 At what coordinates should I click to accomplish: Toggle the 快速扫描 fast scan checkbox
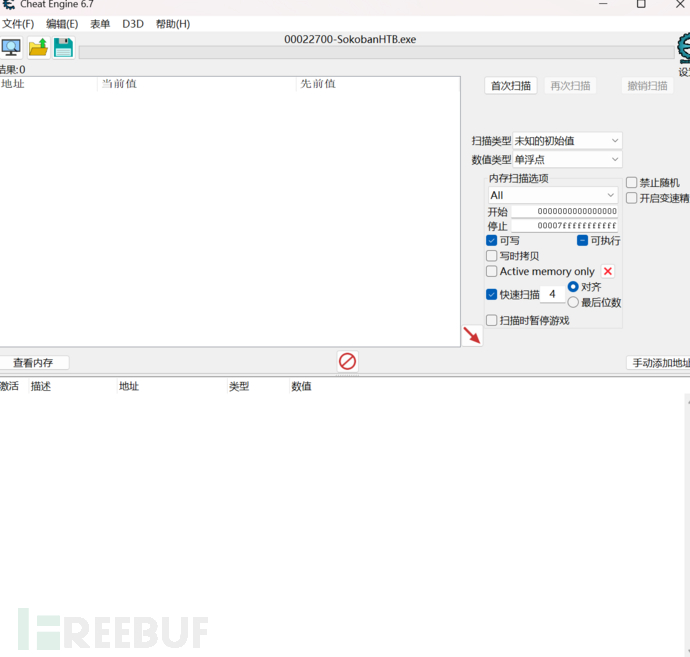point(492,294)
